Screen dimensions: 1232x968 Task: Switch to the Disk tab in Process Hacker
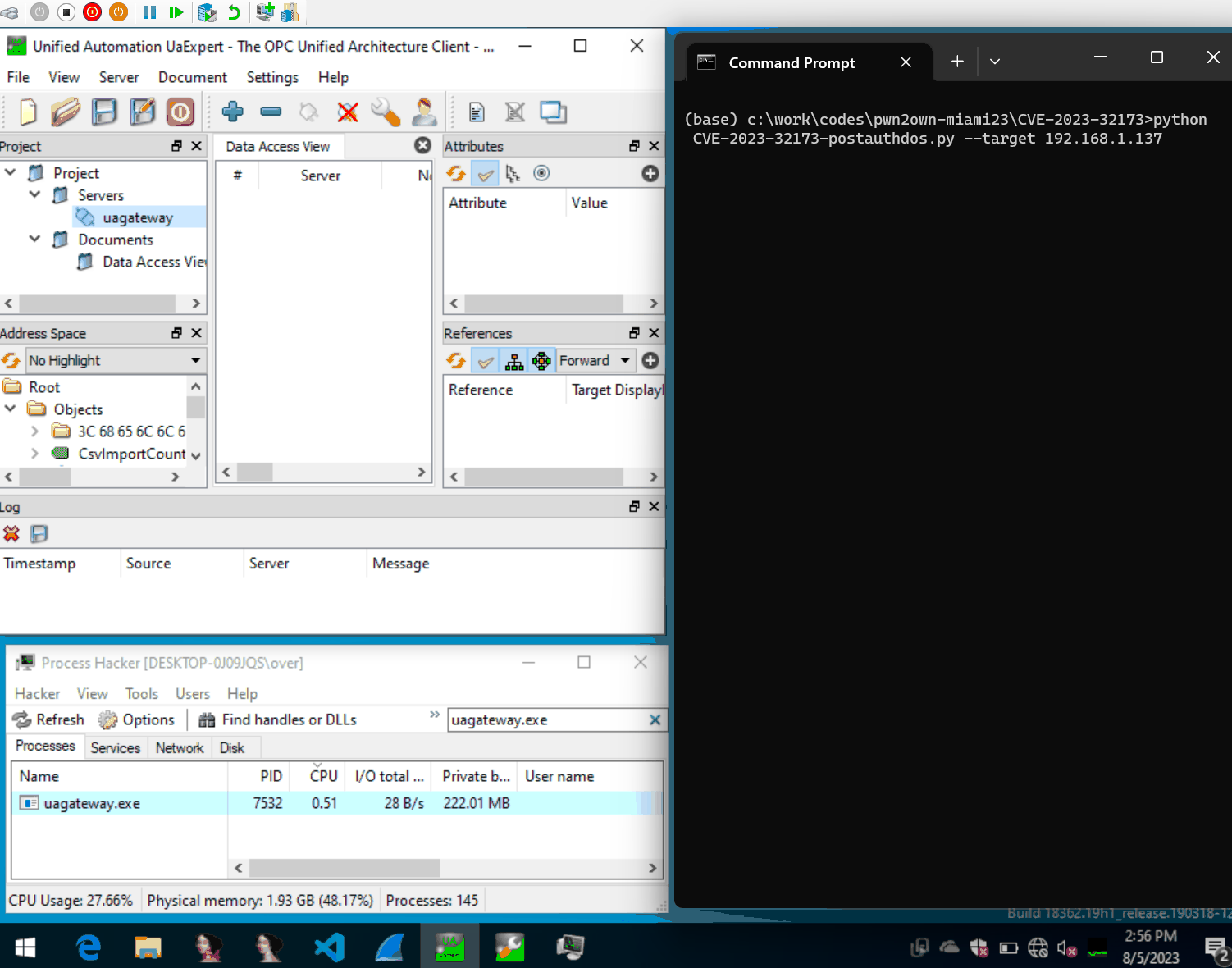[x=232, y=748]
